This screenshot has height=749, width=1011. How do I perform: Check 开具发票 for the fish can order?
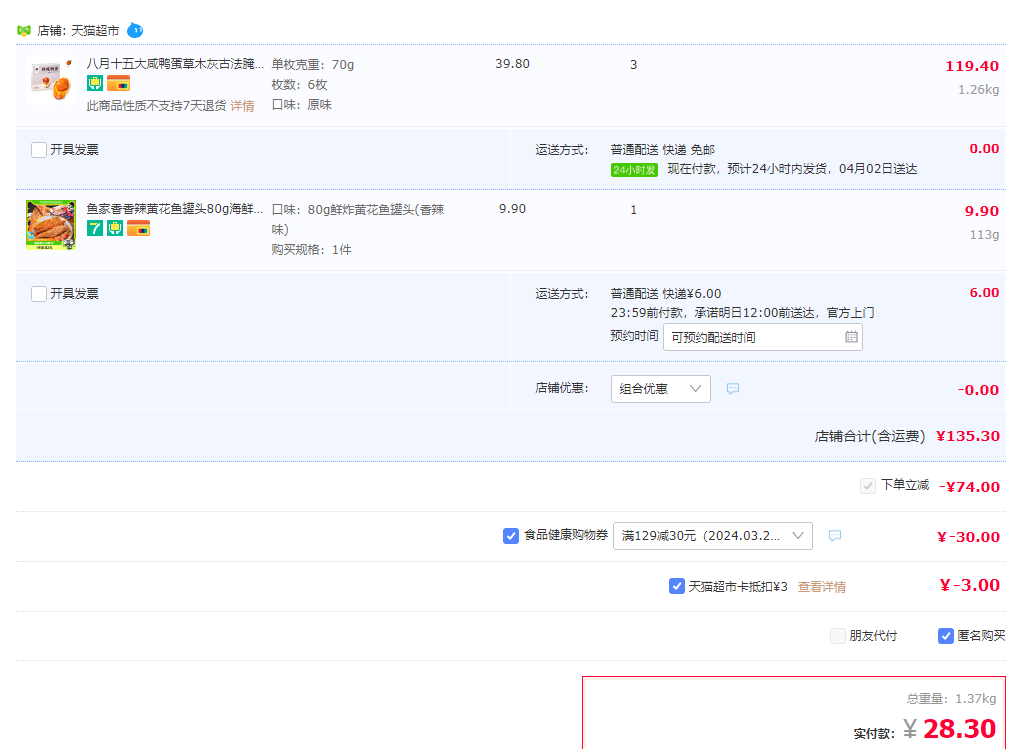click(39, 294)
